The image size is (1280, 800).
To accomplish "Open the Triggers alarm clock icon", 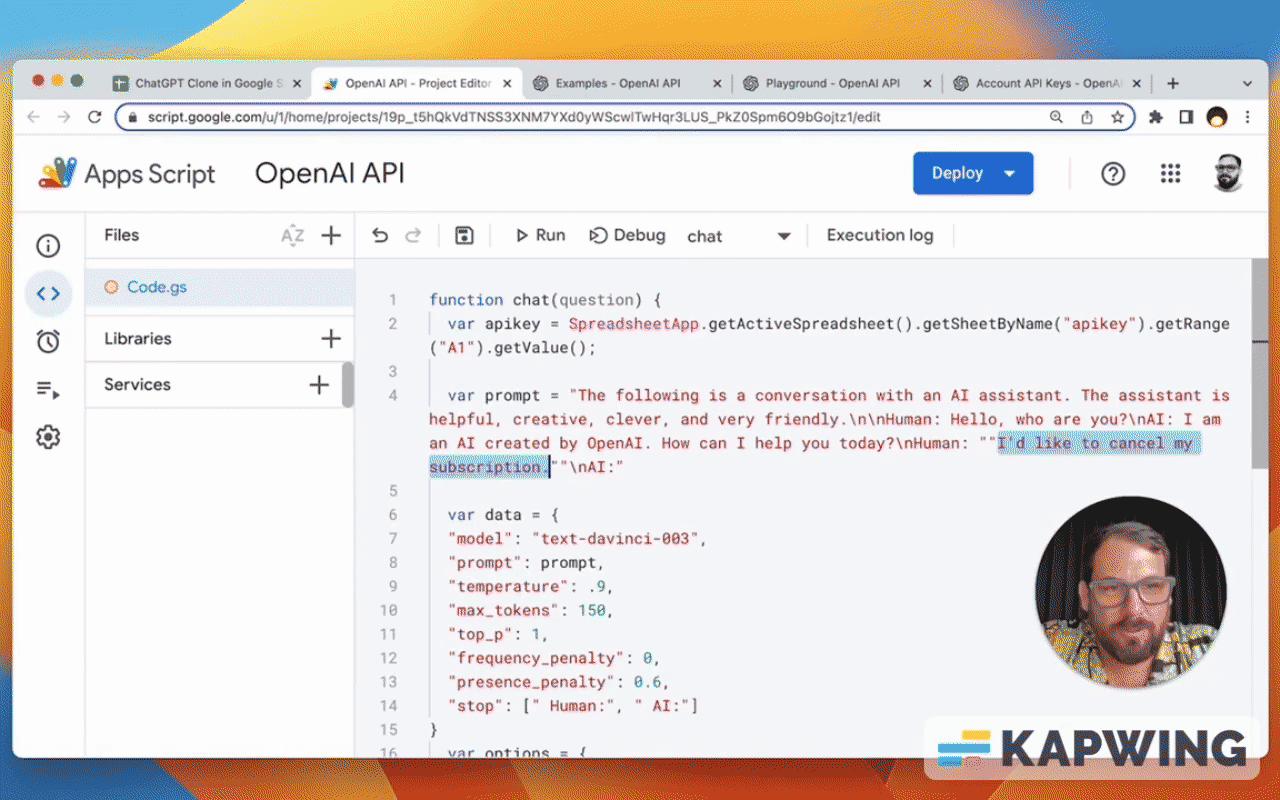I will click(x=48, y=342).
